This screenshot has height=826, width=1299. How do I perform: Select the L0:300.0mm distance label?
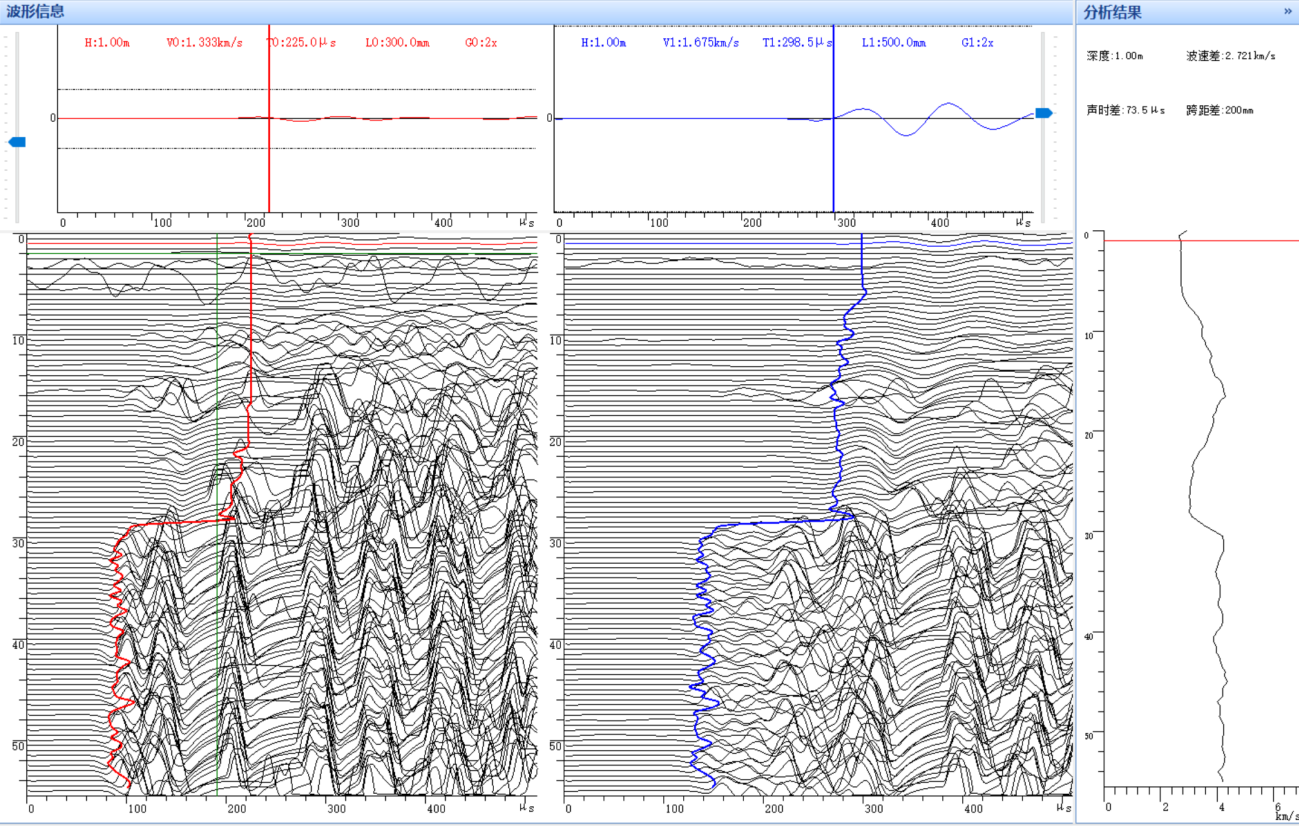tap(396, 43)
